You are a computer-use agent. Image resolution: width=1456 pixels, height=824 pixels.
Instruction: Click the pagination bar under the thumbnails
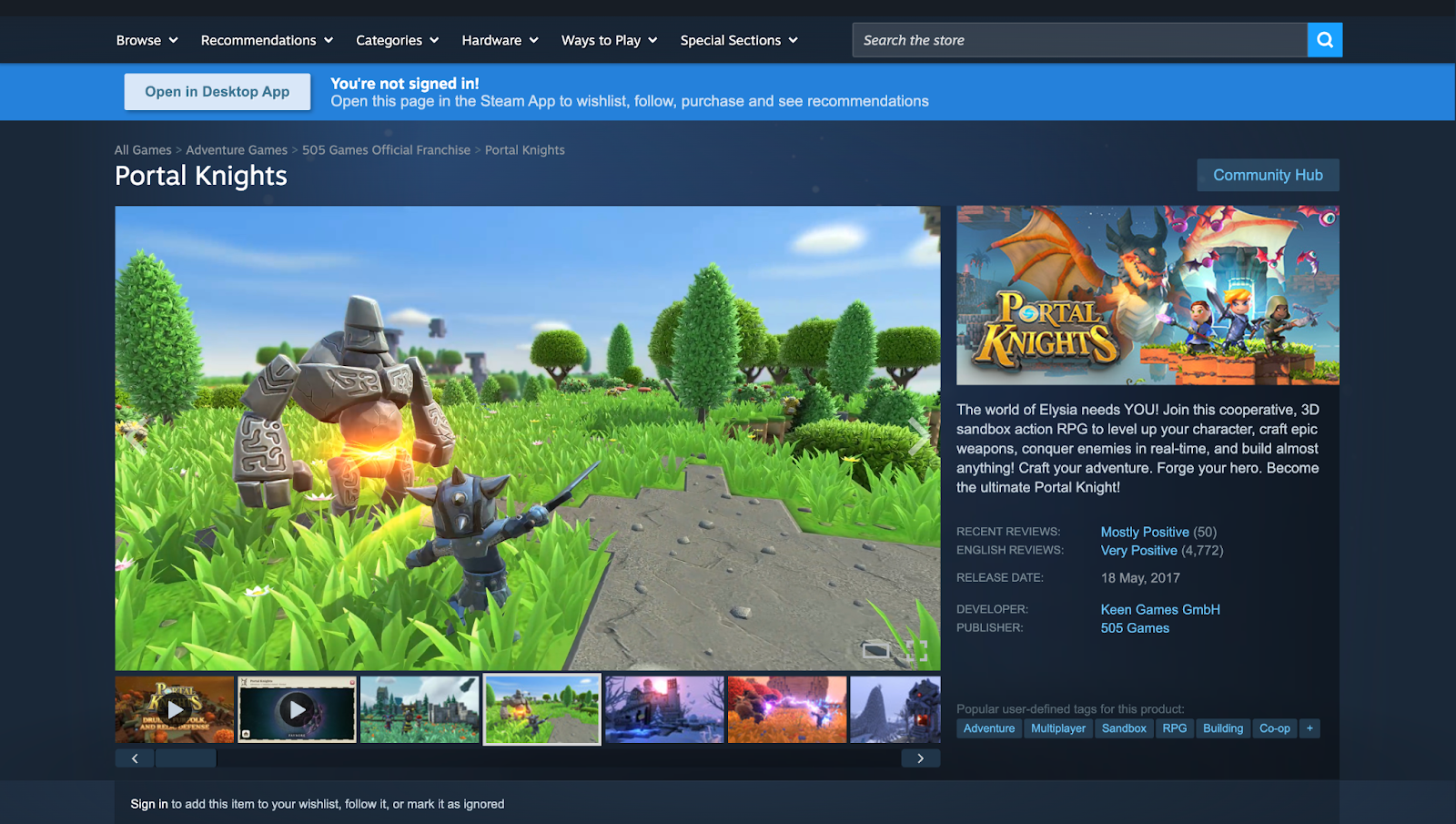[x=186, y=757]
